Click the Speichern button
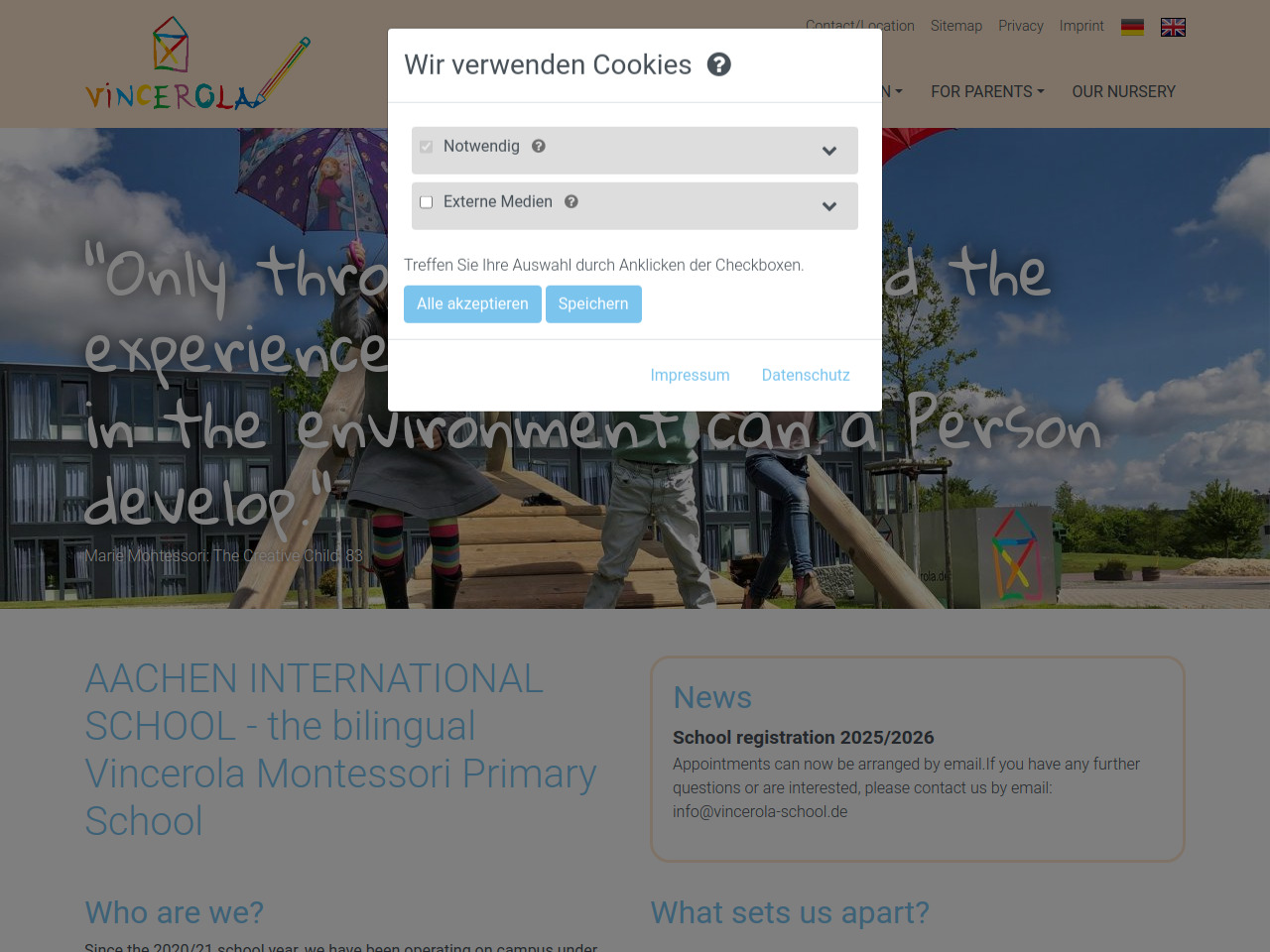 click(x=593, y=304)
